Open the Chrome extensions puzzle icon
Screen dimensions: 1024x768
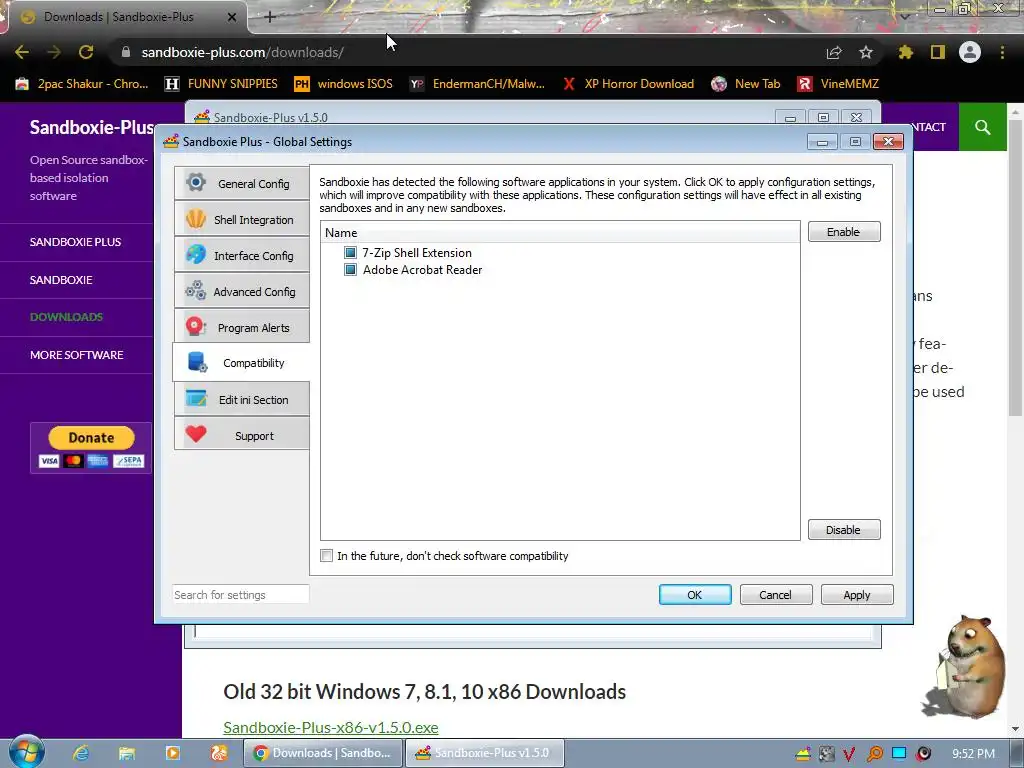(x=906, y=52)
